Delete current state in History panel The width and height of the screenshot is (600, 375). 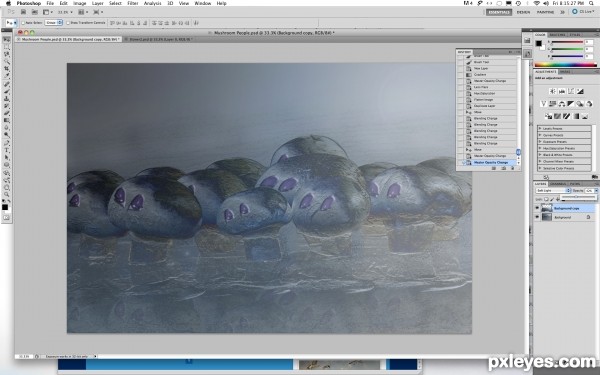pyautogui.click(x=513, y=168)
